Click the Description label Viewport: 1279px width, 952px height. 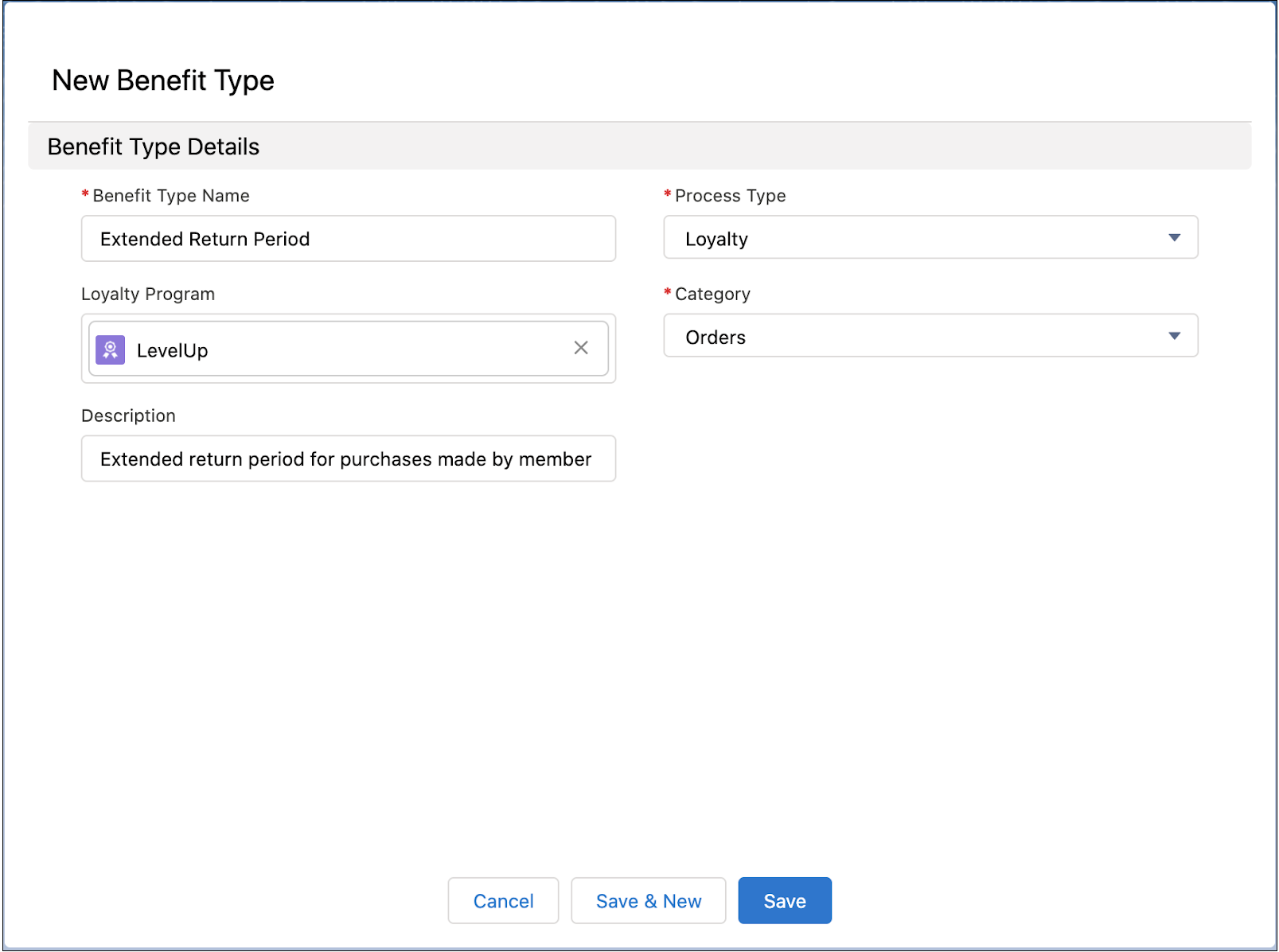tap(128, 416)
